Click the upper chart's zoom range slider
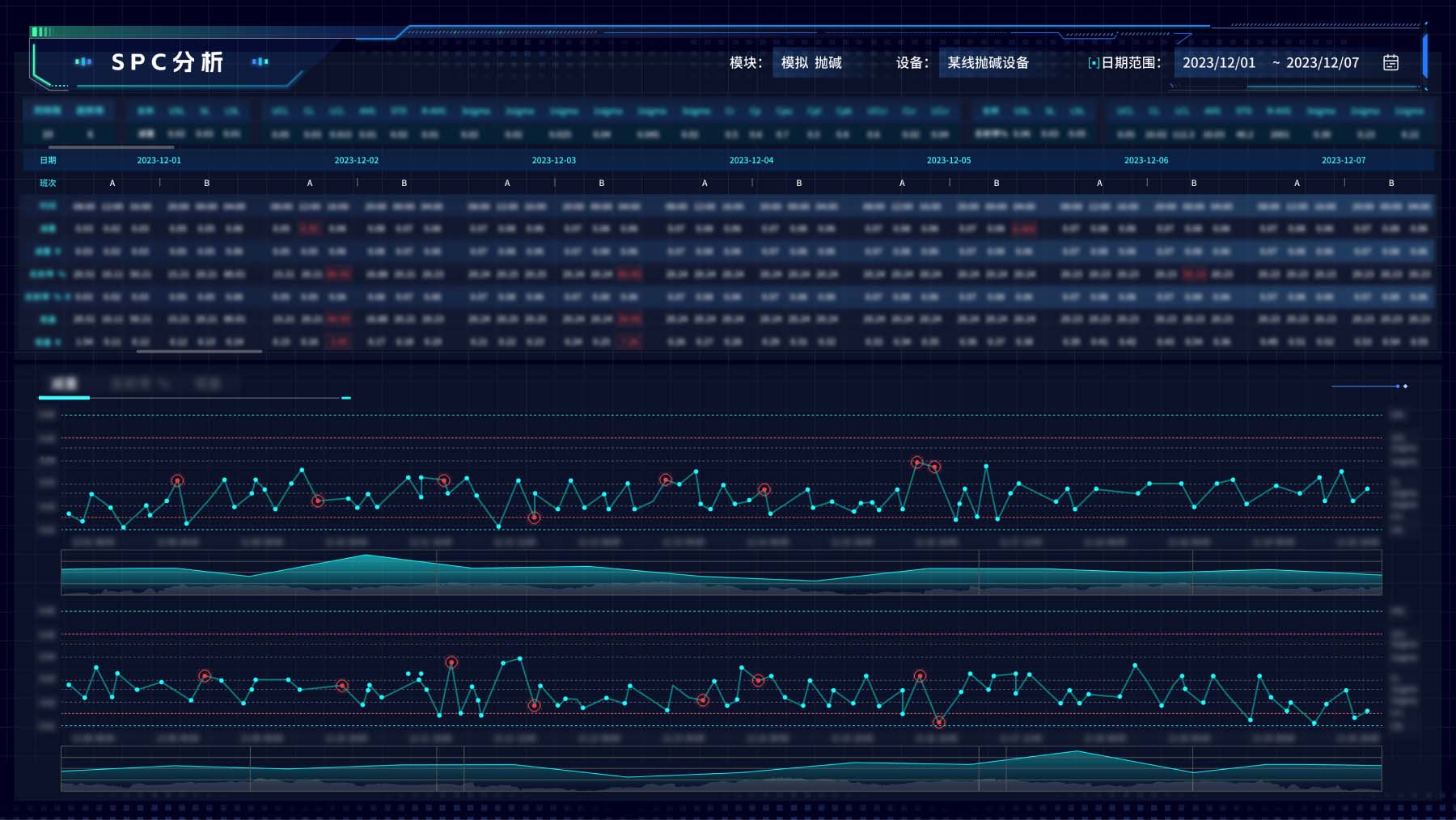This screenshot has height=820, width=1456. (x=721, y=573)
